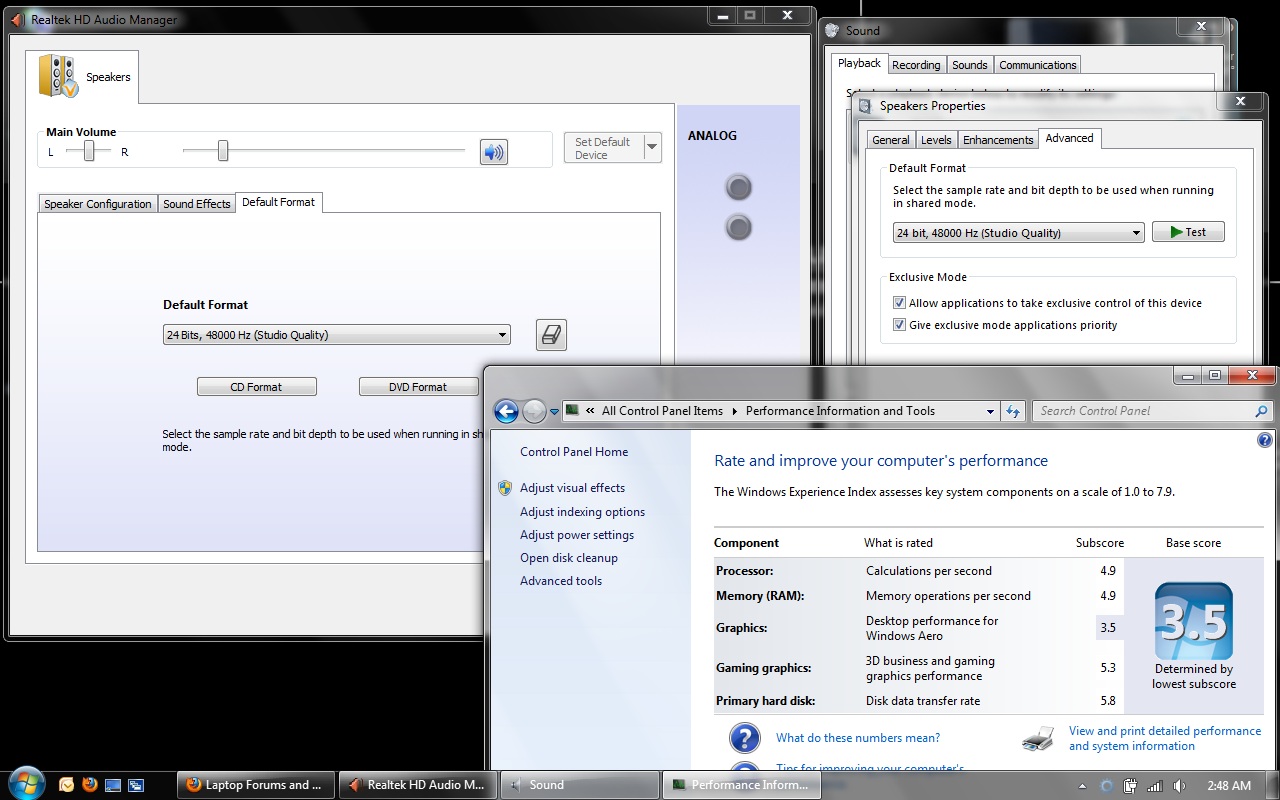Click the DVD Format button

418,387
